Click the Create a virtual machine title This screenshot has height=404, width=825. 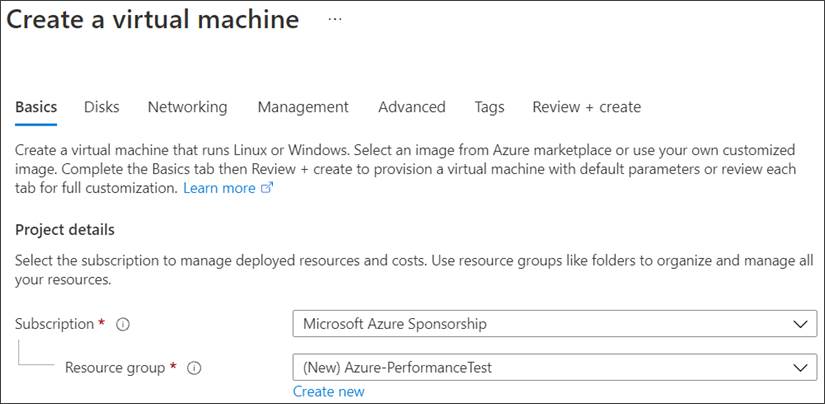[154, 20]
